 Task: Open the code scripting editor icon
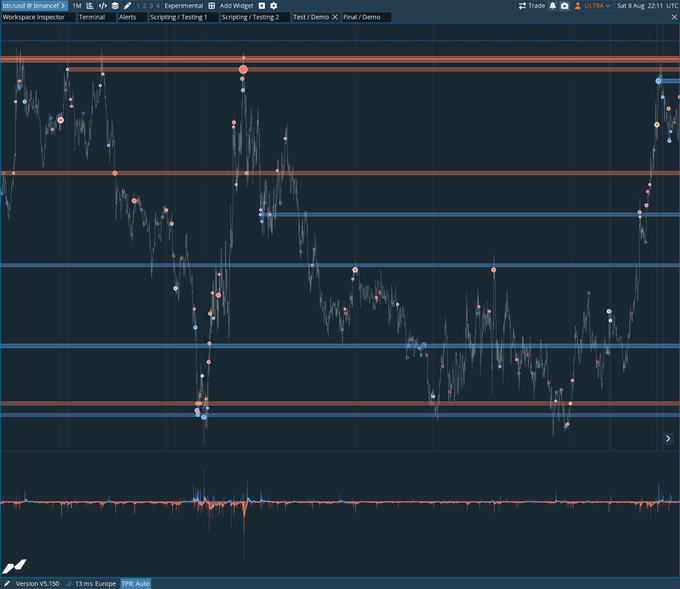pyautogui.click(x=103, y=6)
